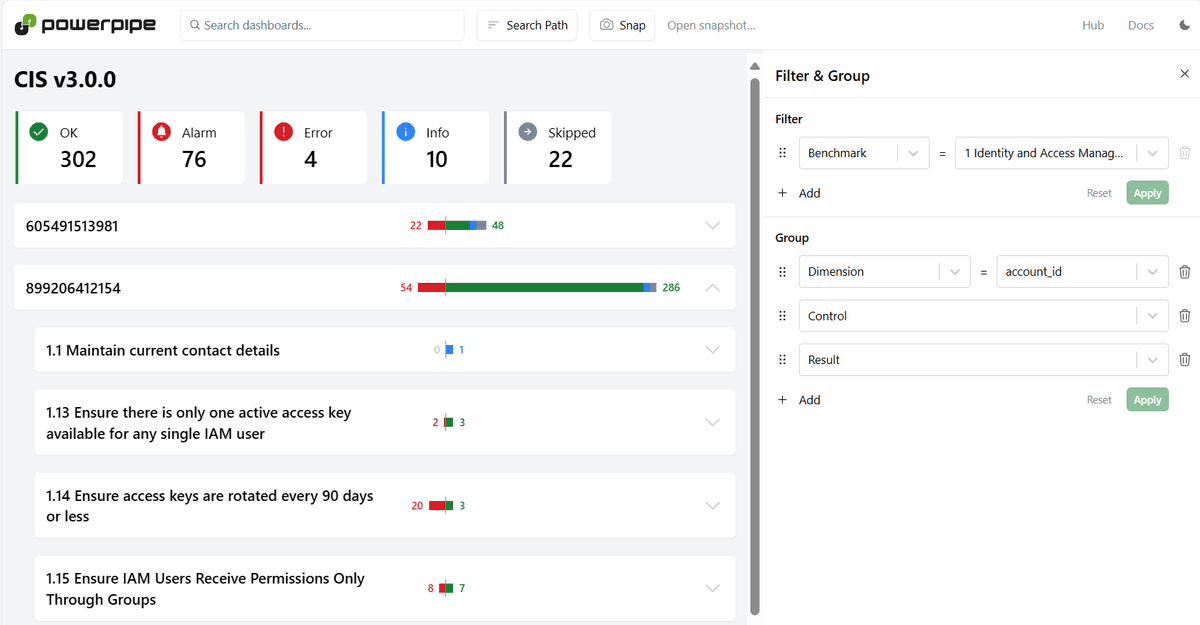Open the Docs page

click(1140, 24)
